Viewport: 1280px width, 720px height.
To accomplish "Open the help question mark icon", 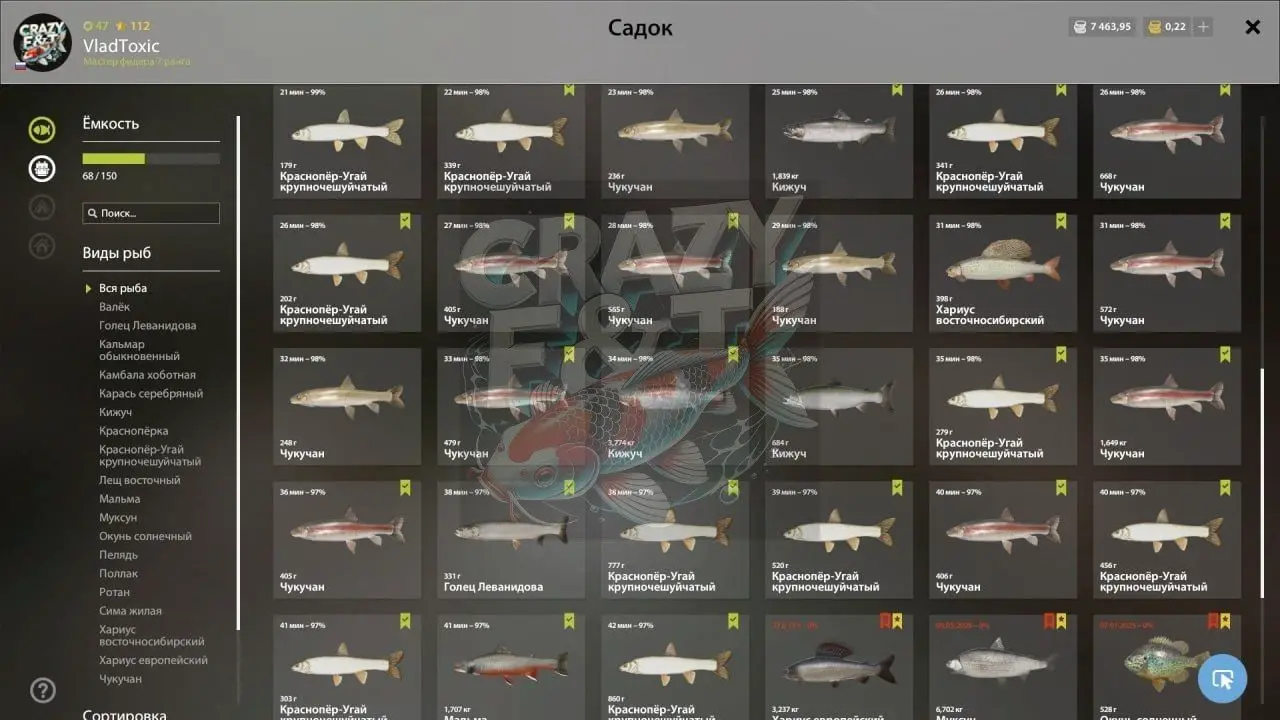I will click(x=43, y=690).
